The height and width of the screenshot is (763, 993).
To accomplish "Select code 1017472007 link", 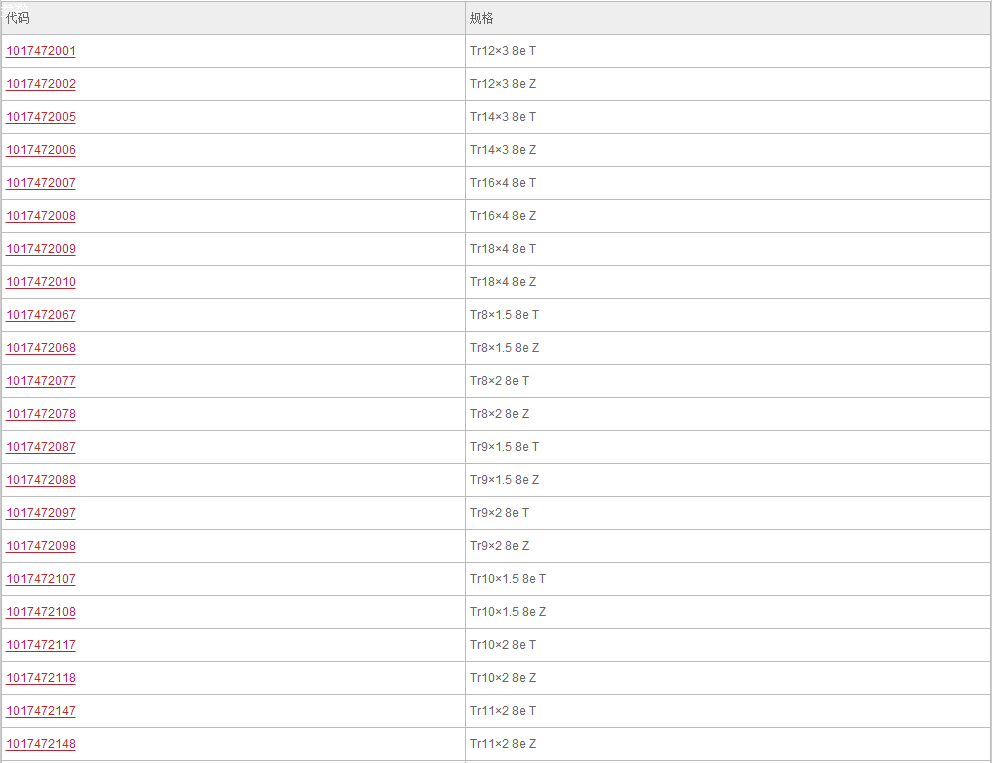I will pos(41,183).
